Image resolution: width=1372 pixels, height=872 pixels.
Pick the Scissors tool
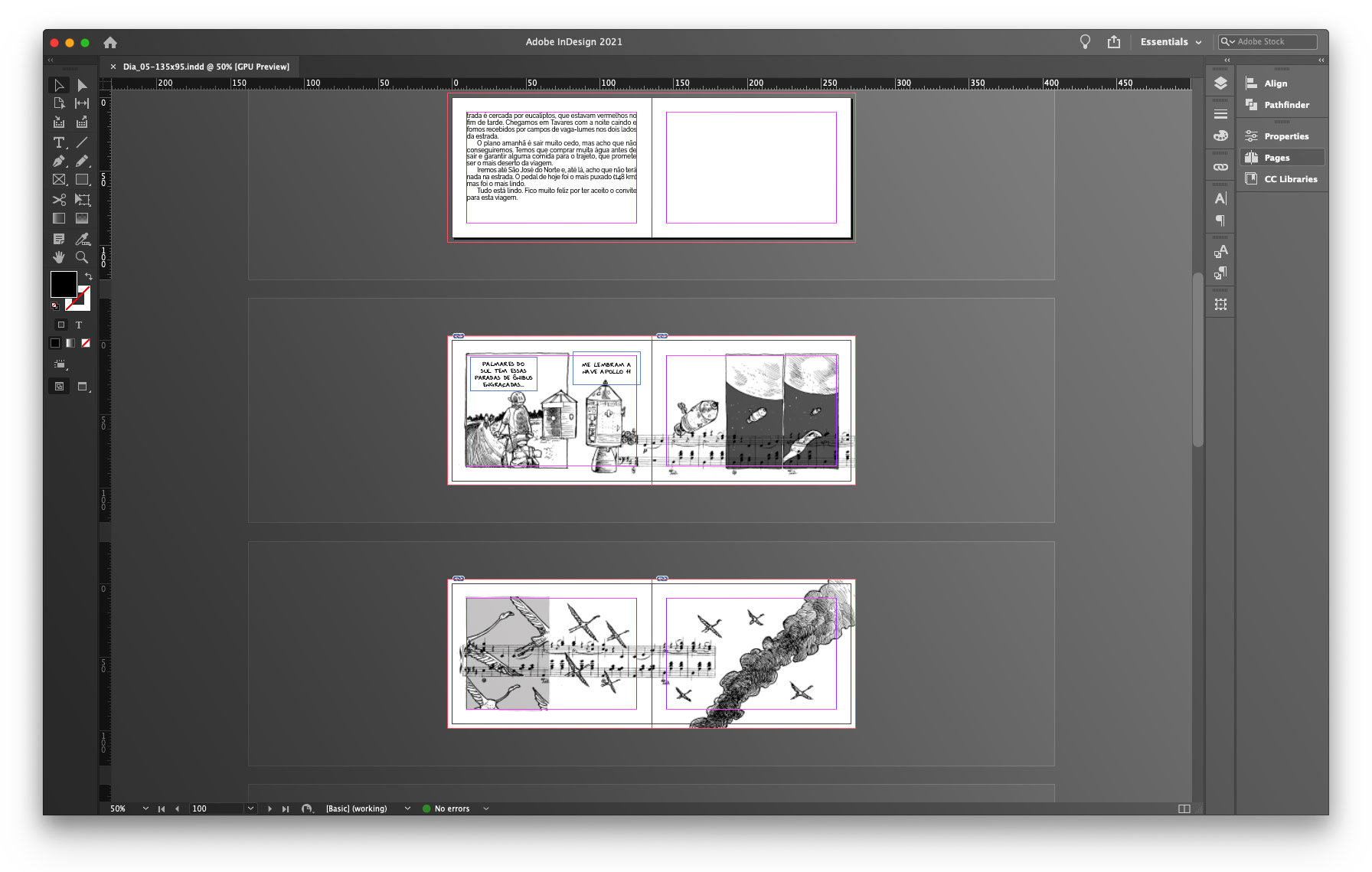click(x=59, y=199)
